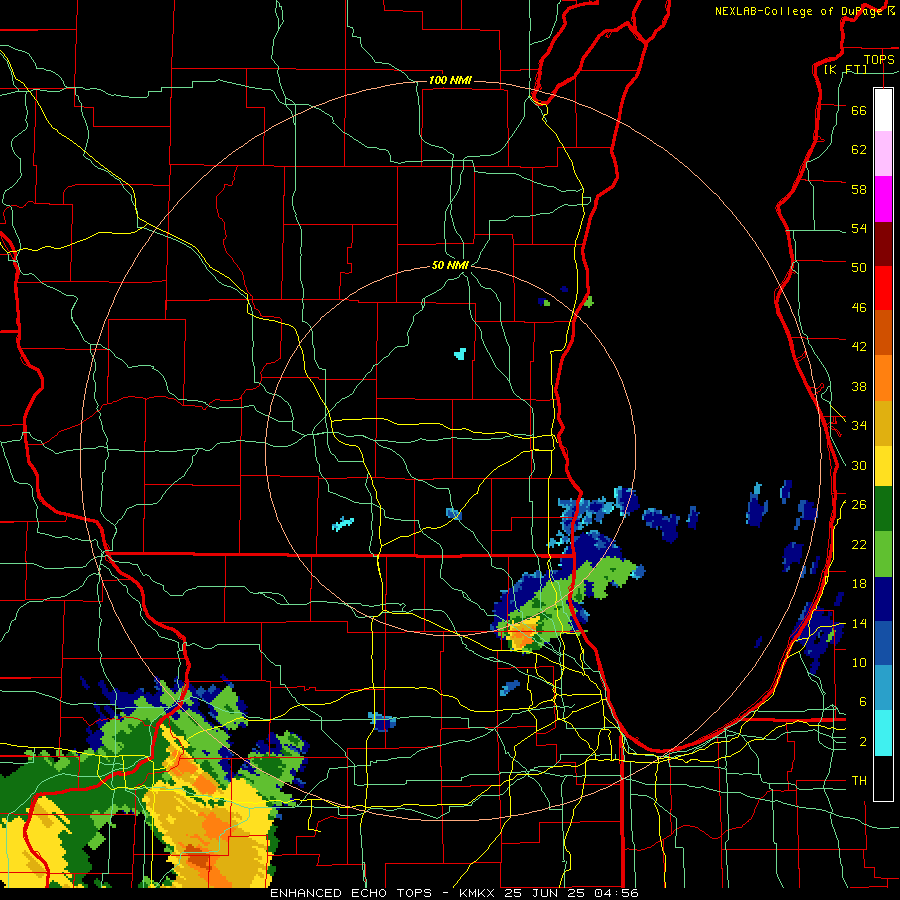This screenshot has height=900, width=900.
Task: Click the "46" legend value
Action: pos(859,308)
